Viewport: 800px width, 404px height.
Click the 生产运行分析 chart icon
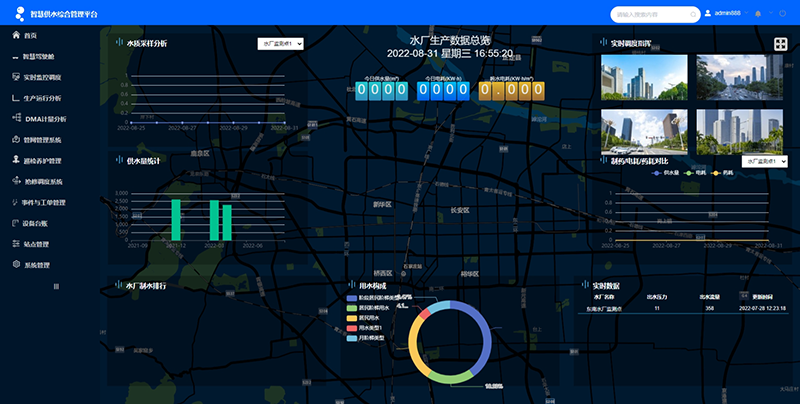tap(16, 98)
